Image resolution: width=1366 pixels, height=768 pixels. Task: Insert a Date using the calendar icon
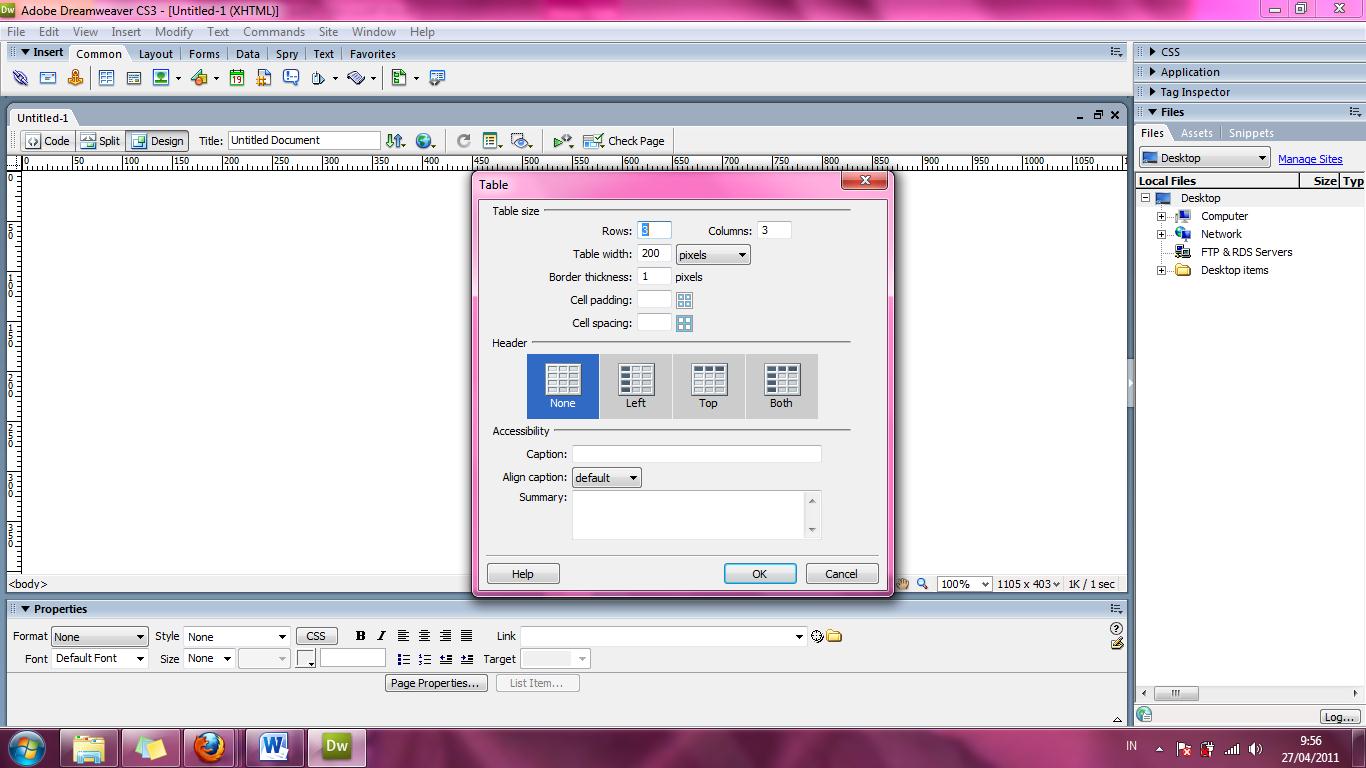(x=237, y=77)
